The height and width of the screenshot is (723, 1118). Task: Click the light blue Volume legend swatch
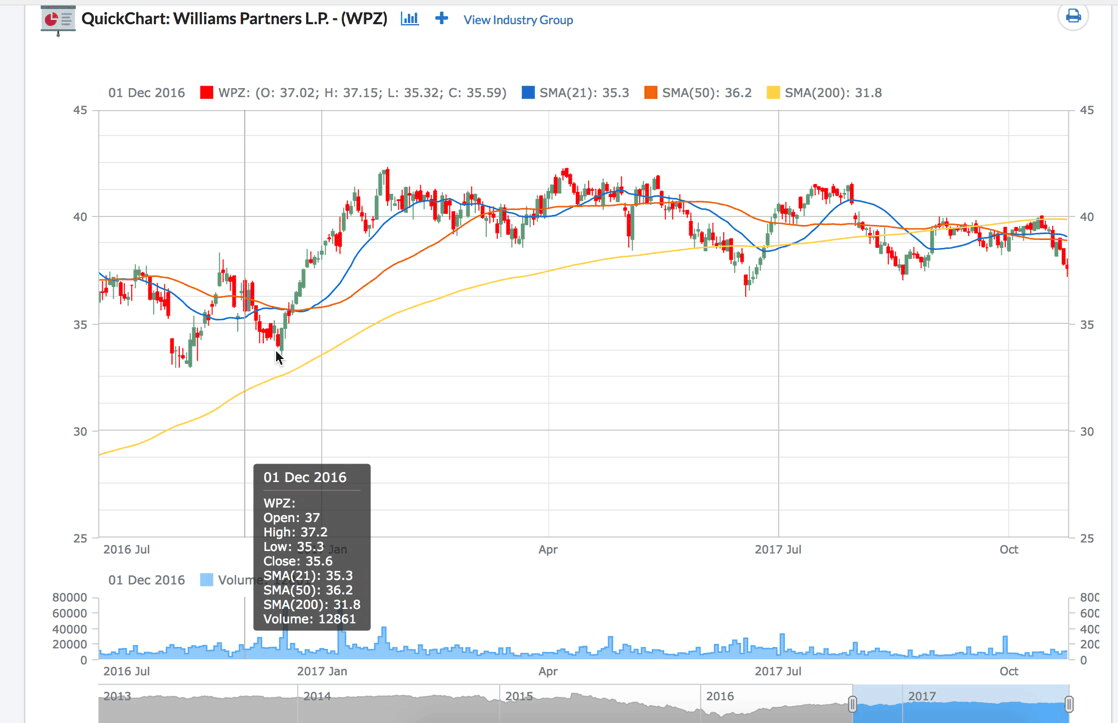[x=207, y=580]
